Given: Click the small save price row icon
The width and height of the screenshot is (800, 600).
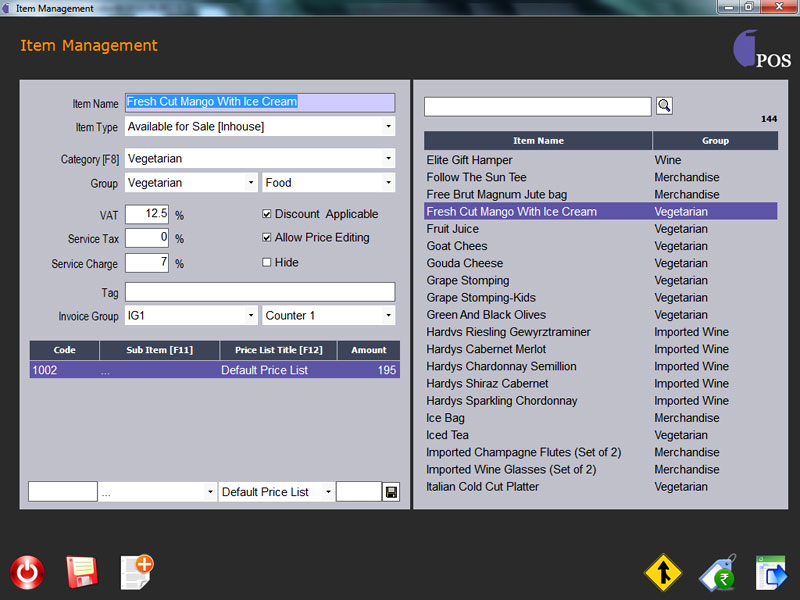Looking at the screenshot, I should pos(390,492).
